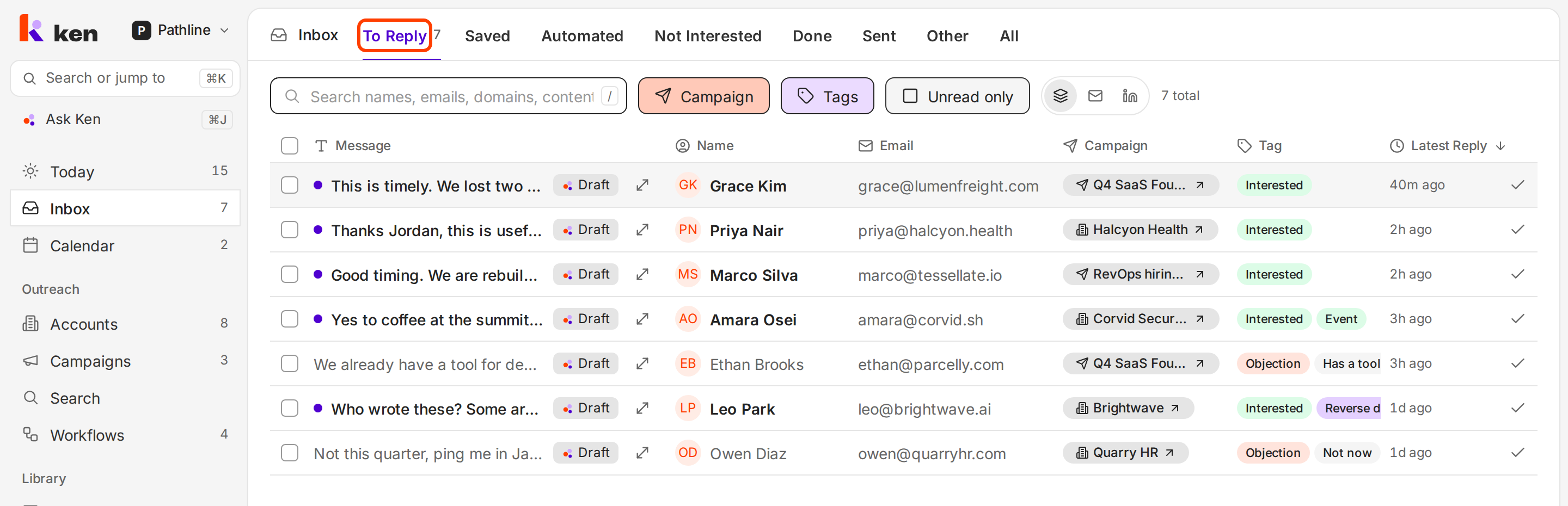
Task: Open the Campaign filter
Action: point(703,96)
